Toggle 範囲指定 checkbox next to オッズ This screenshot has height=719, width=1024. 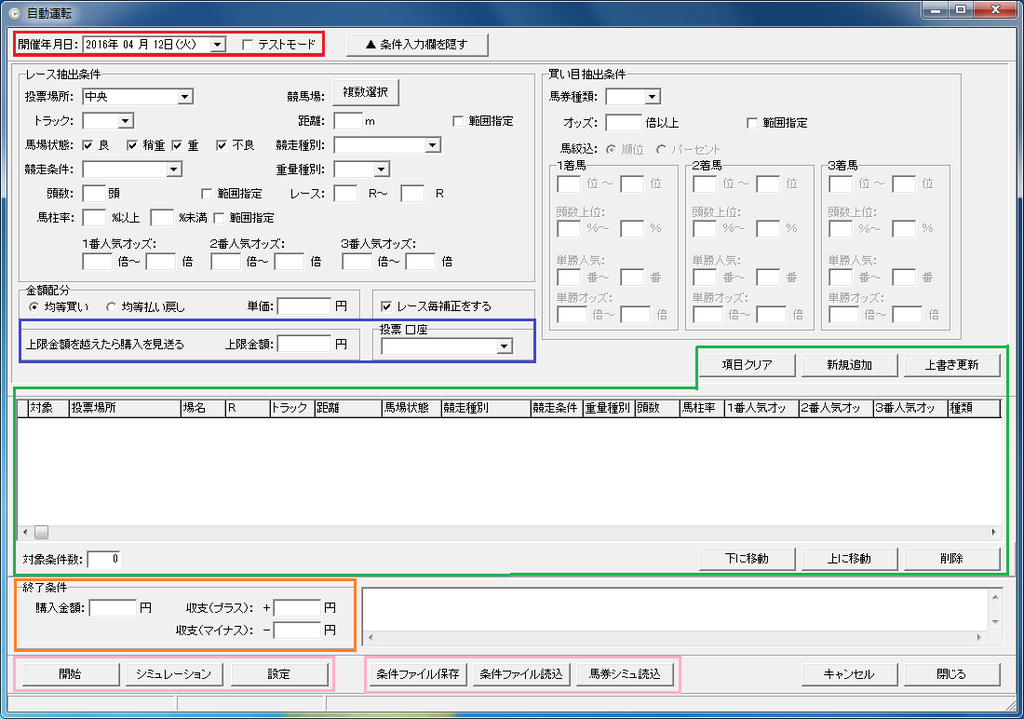pyautogui.click(x=752, y=122)
